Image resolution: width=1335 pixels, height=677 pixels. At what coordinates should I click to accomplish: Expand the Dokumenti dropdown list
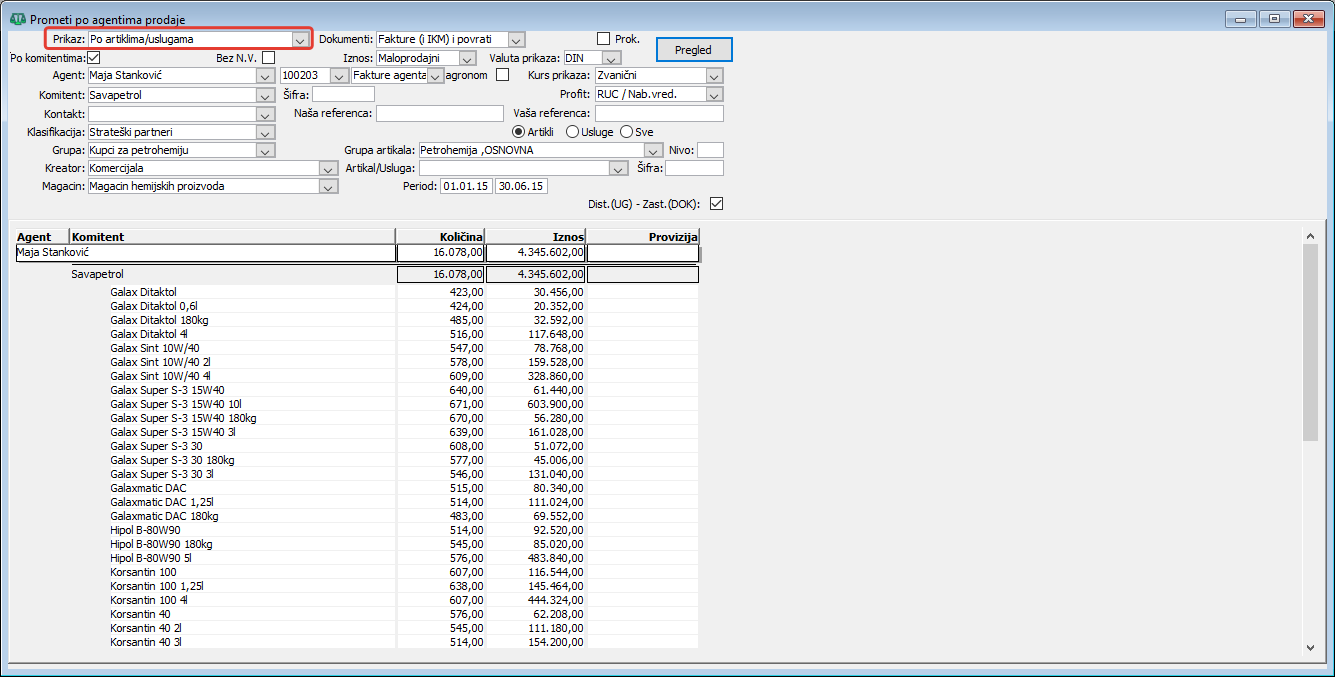pyautogui.click(x=516, y=39)
